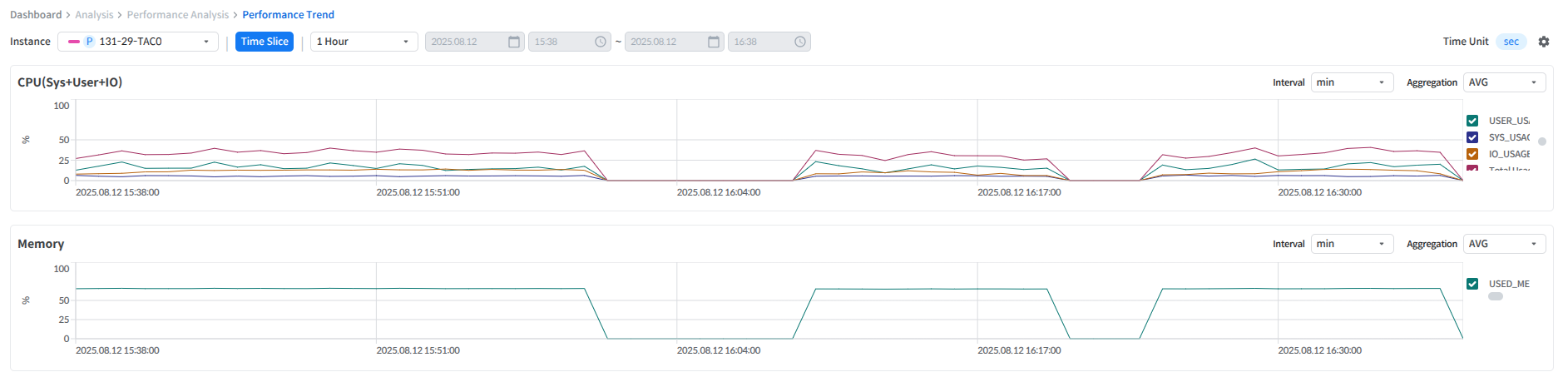
Task: Open the CPU chart Interval dropdown
Action: [x=1351, y=82]
